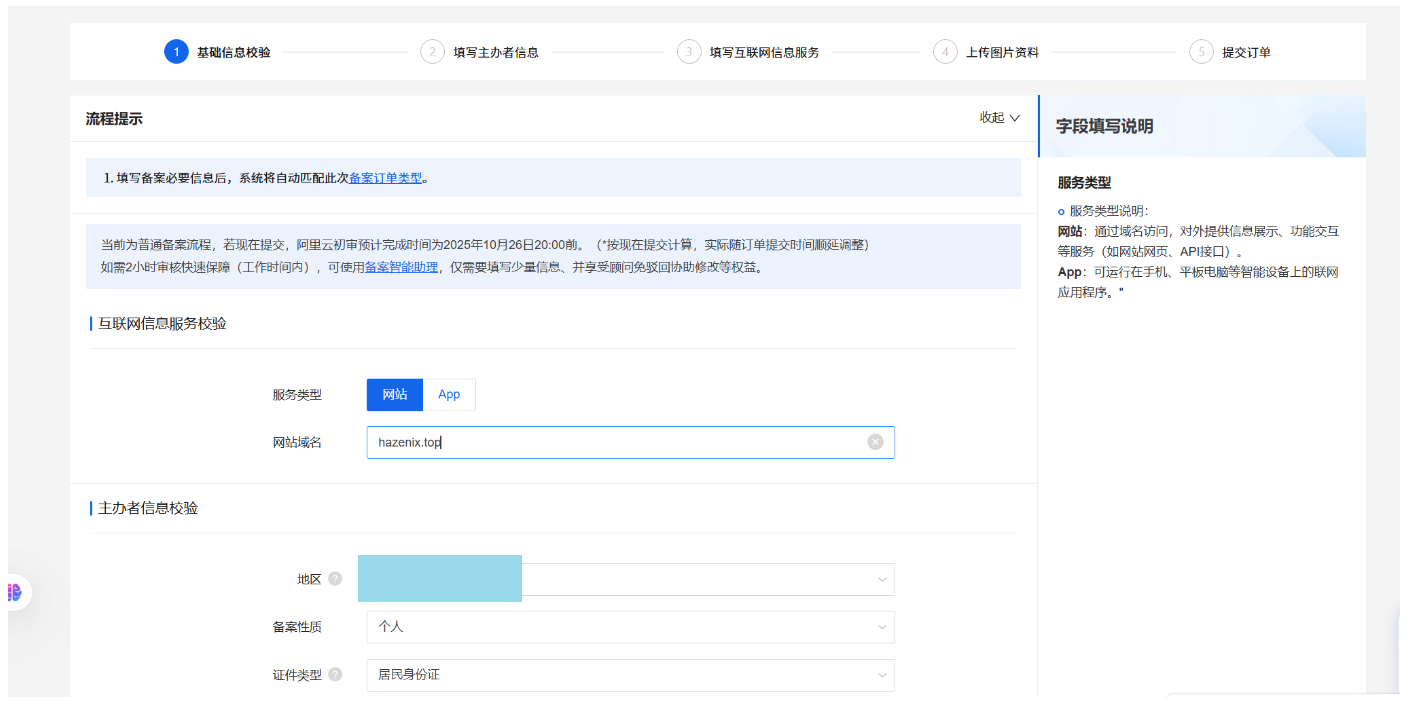Screen dimensions: 1401x702
Task: Click the 服务类型 heading in the help panel
Action: point(1084,183)
